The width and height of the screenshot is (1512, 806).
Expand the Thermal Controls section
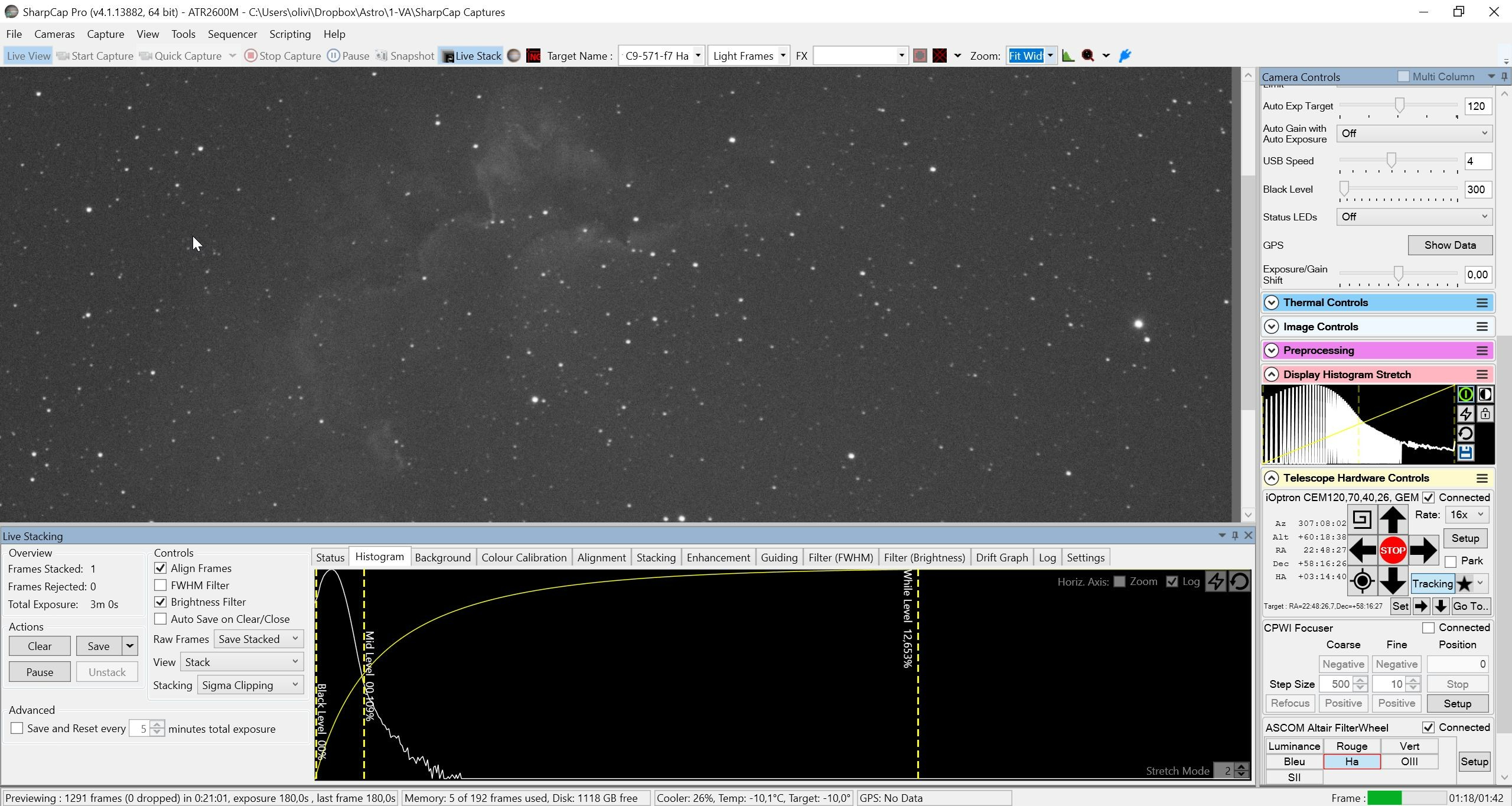click(1272, 303)
